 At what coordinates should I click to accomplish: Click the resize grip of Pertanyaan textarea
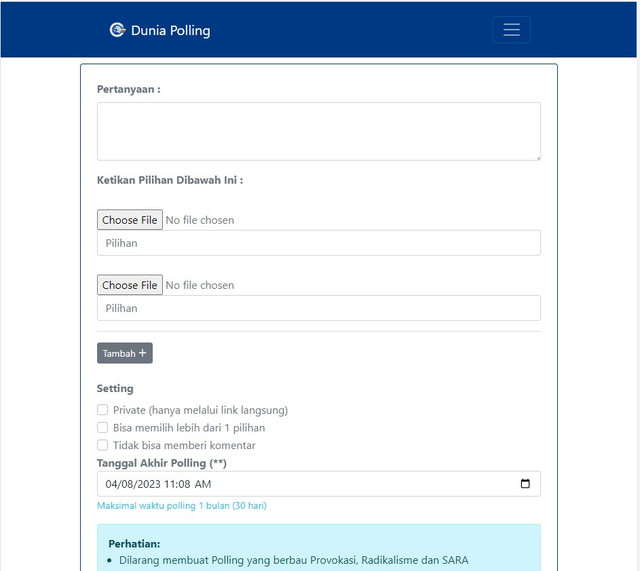[x=538, y=158]
